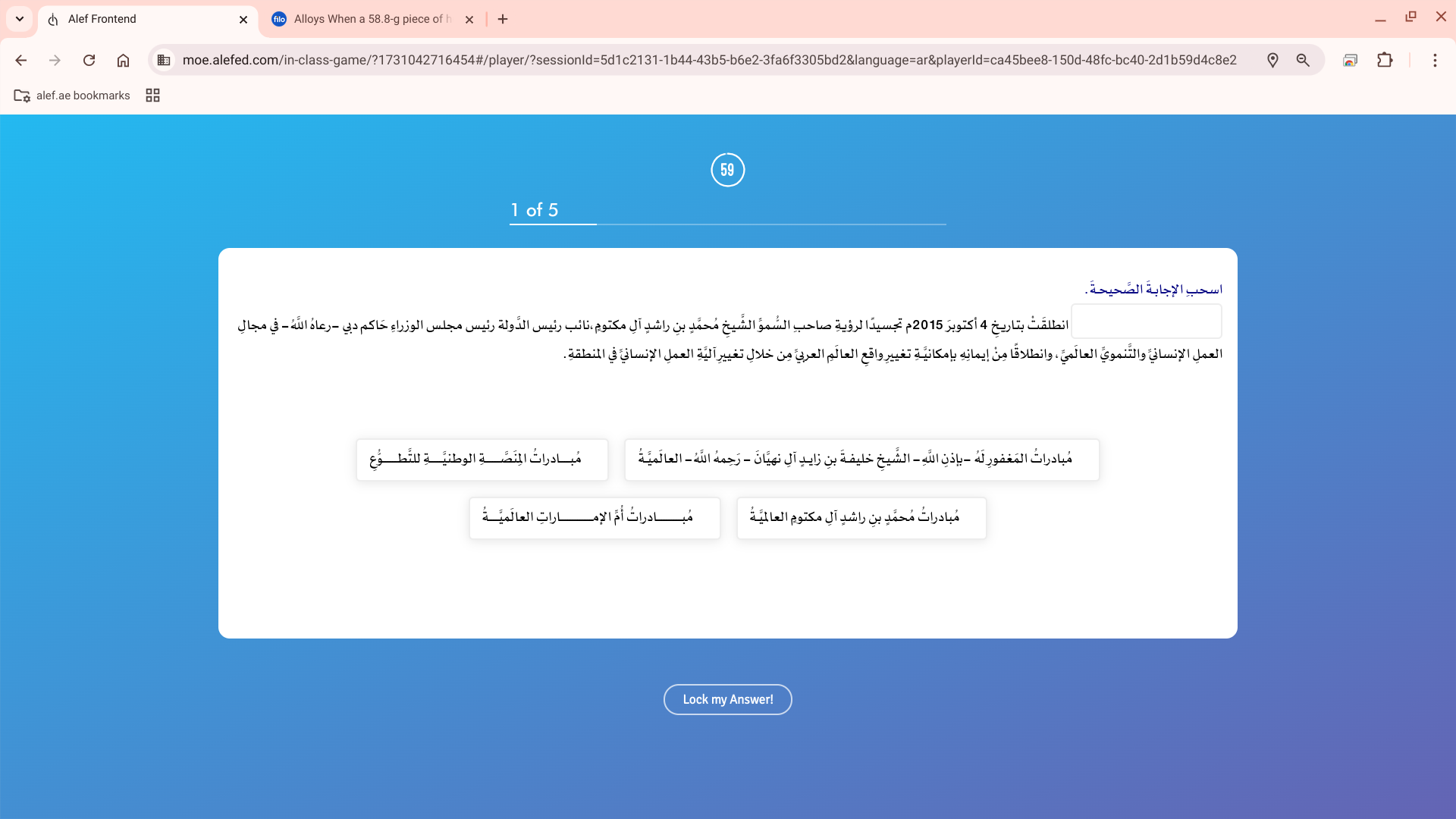Screen dimensions: 1456x819
Task: Click the location permission icon
Action: 1272,61
